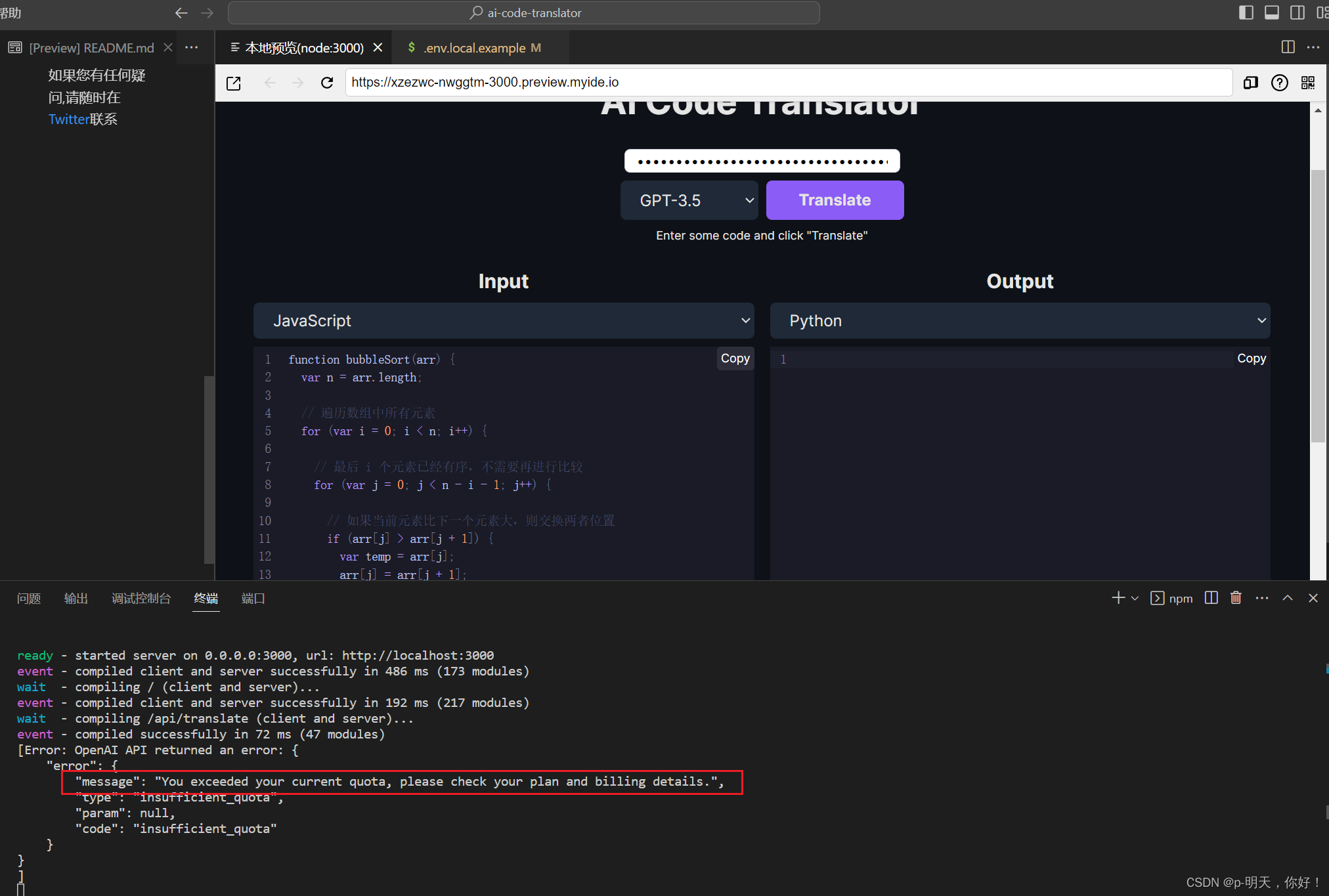This screenshot has height=896, width=1329.
Task: Click the page refresh icon
Action: (x=327, y=83)
